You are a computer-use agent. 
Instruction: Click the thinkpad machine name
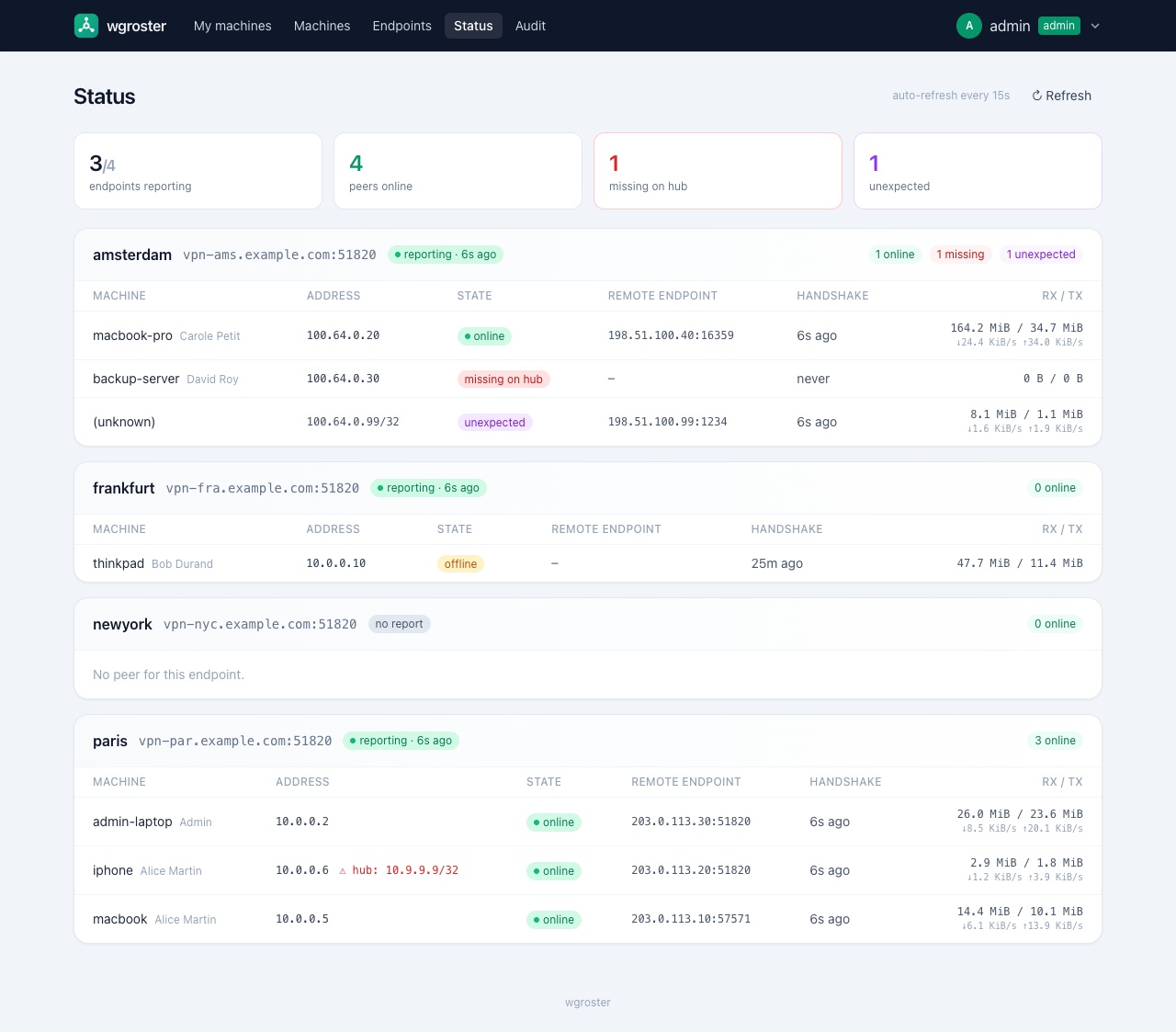pyautogui.click(x=119, y=563)
